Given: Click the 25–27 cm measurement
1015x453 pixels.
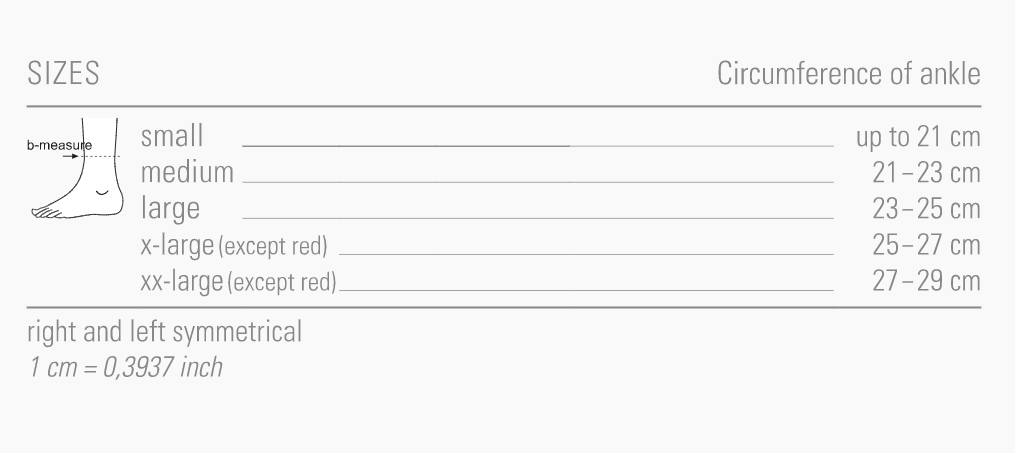Looking at the screenshot, I should [x=925, y=245].
